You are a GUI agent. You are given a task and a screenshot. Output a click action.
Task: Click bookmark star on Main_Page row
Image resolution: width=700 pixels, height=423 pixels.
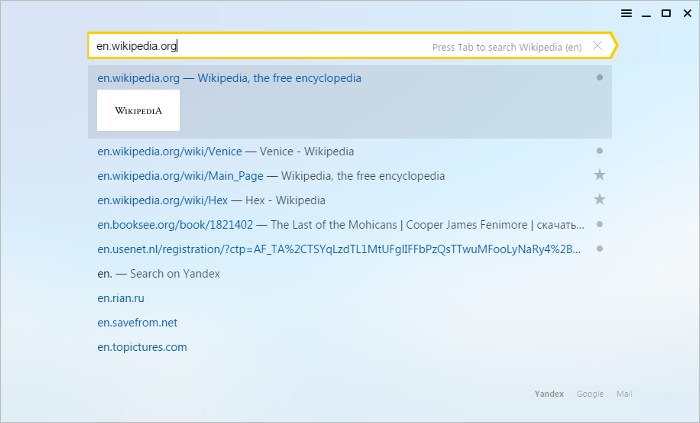(600, 175)
